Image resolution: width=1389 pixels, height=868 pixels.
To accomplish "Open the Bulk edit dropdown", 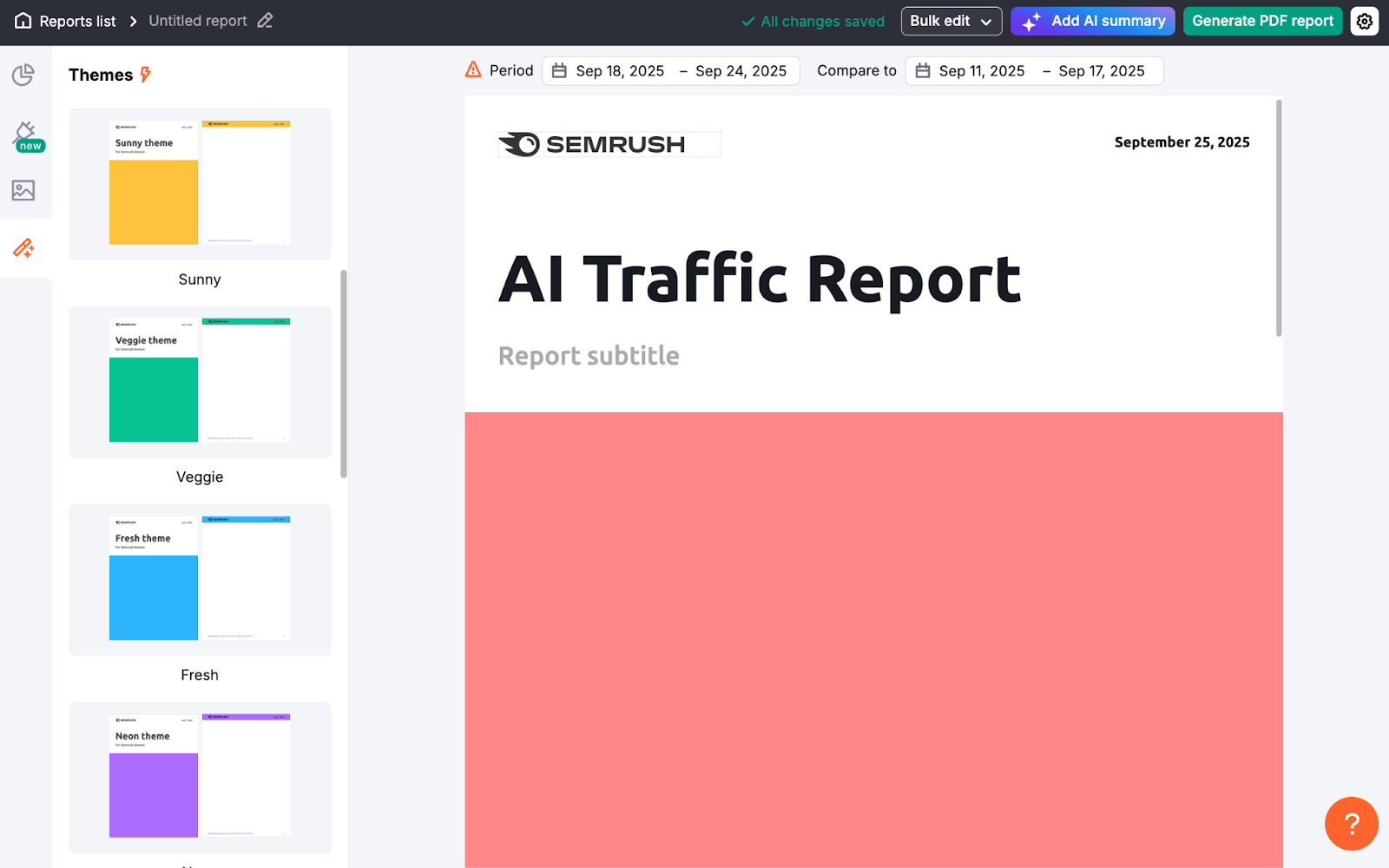I will [x=951, y=21].
